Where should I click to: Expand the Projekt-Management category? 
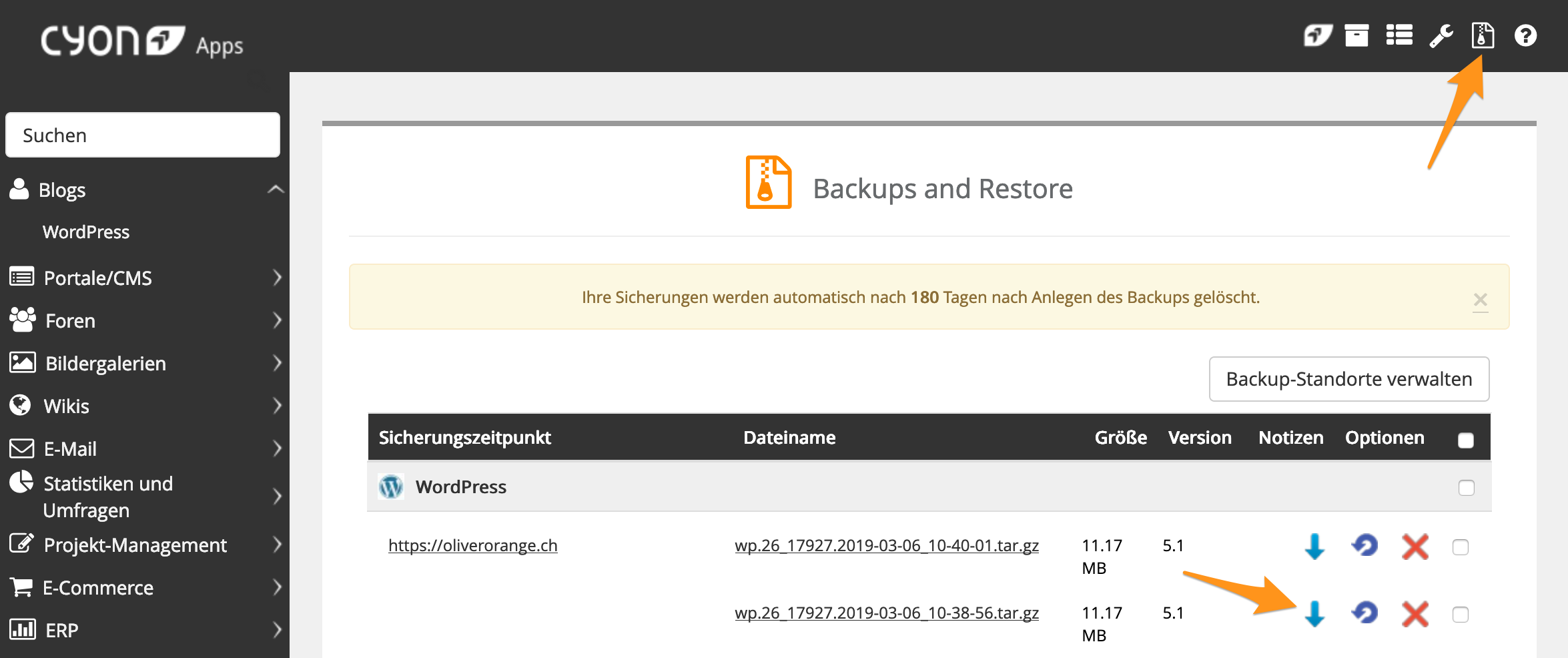(278, 545)
